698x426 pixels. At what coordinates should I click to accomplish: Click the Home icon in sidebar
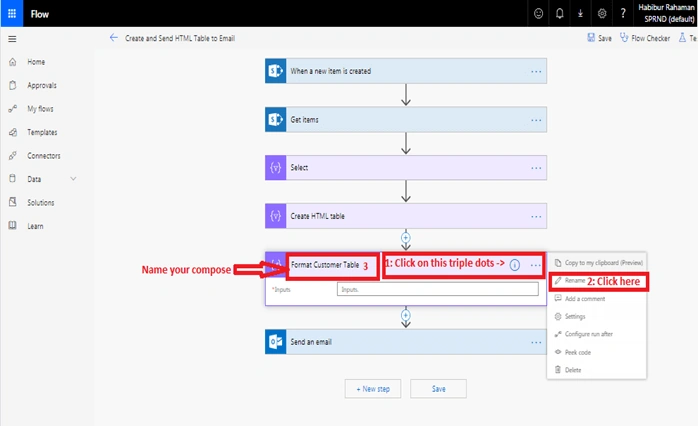click(x=13, y=62)
